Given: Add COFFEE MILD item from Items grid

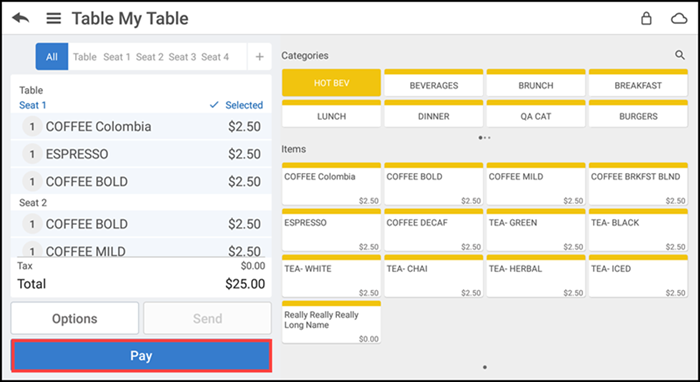Looking at the screenshot, I should pyautogui.click(x=536, y=184).
